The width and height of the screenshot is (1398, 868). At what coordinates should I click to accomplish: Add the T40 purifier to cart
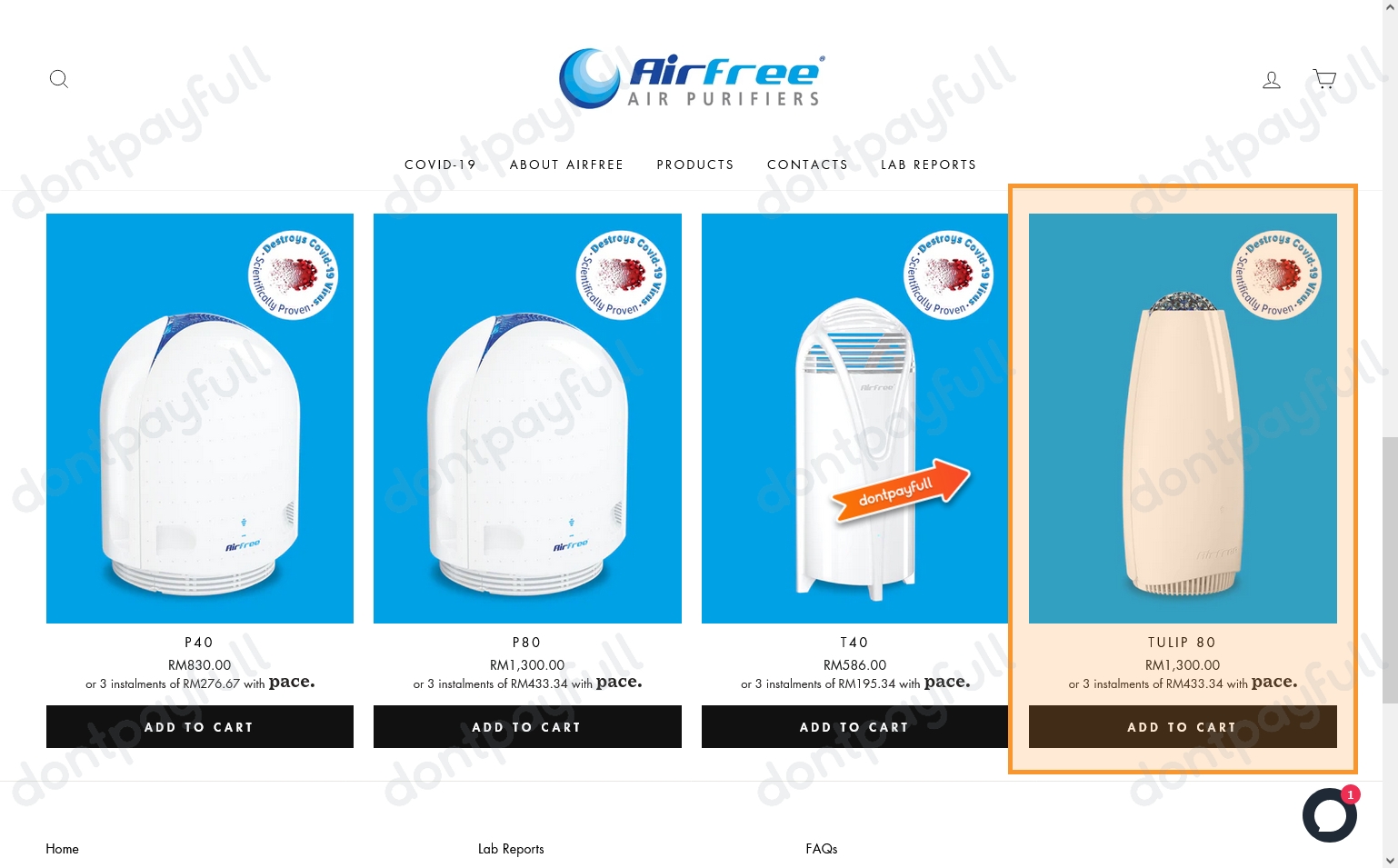click(x=854, y=727)
